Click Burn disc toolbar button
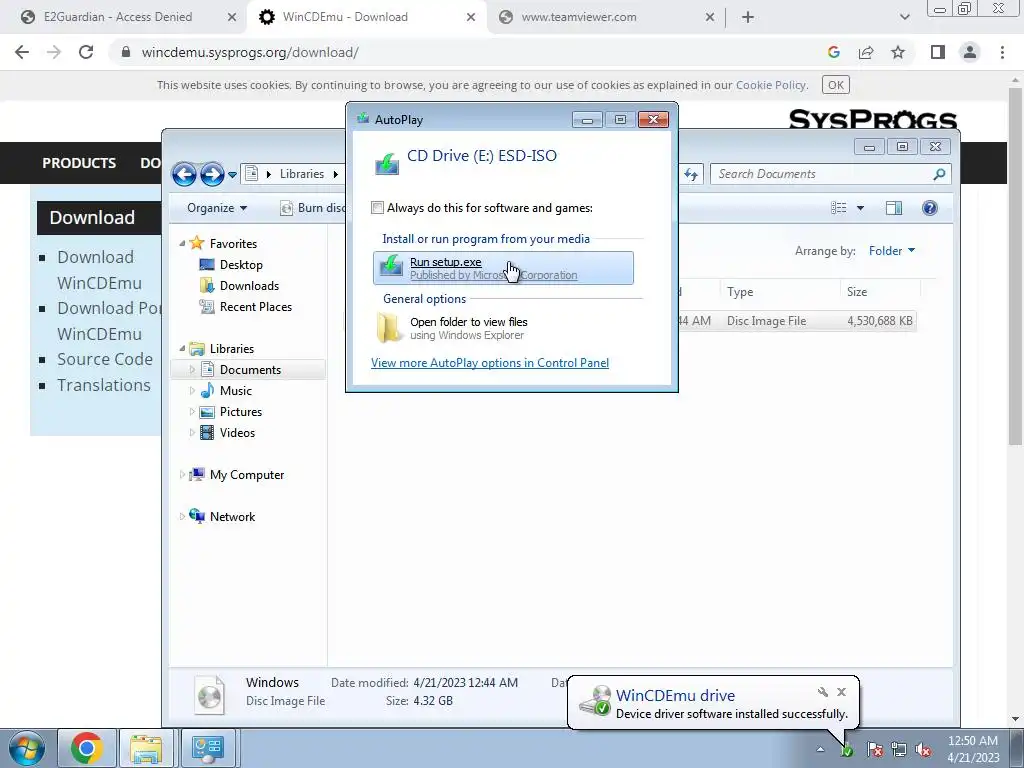The image size is (1024, 768). point(312,208)
